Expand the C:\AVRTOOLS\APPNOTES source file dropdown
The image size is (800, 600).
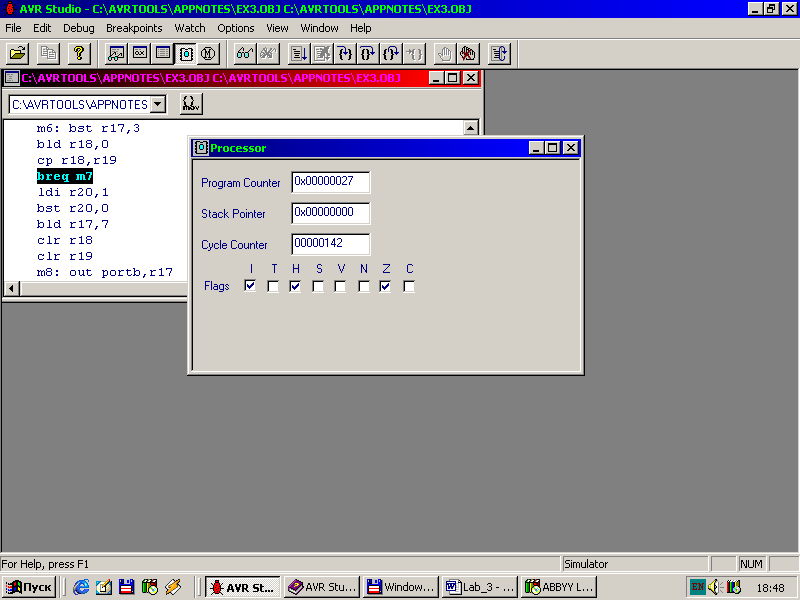158,105
